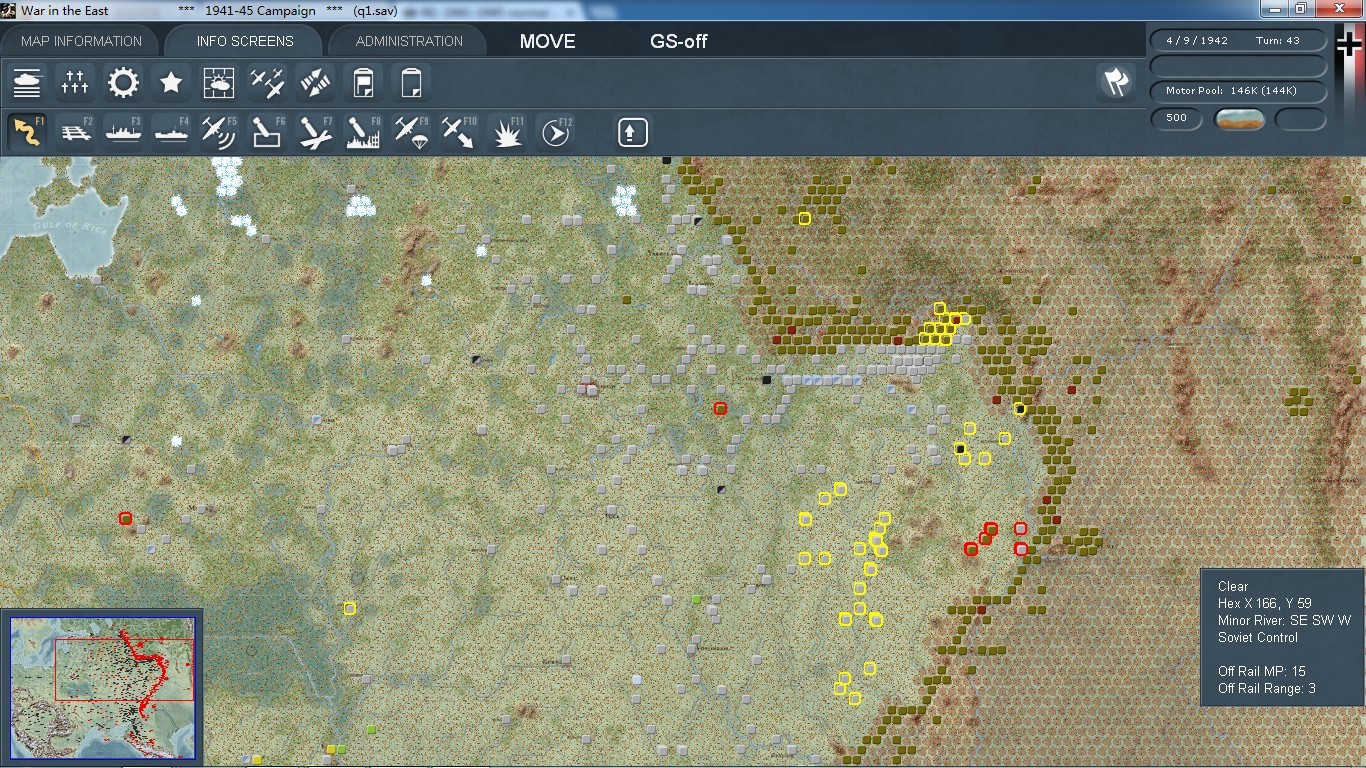Screen dimensions: 1366x768
Task: Click the weather landscape thumbnail
Action: pyautogui.click(x=1240, y=119)
